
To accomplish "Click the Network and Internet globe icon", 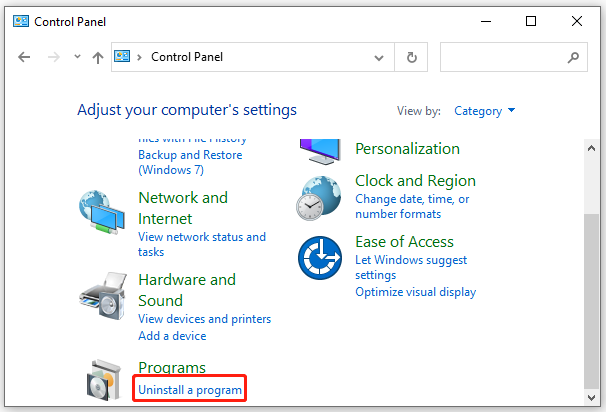I will tap(101, 212).
